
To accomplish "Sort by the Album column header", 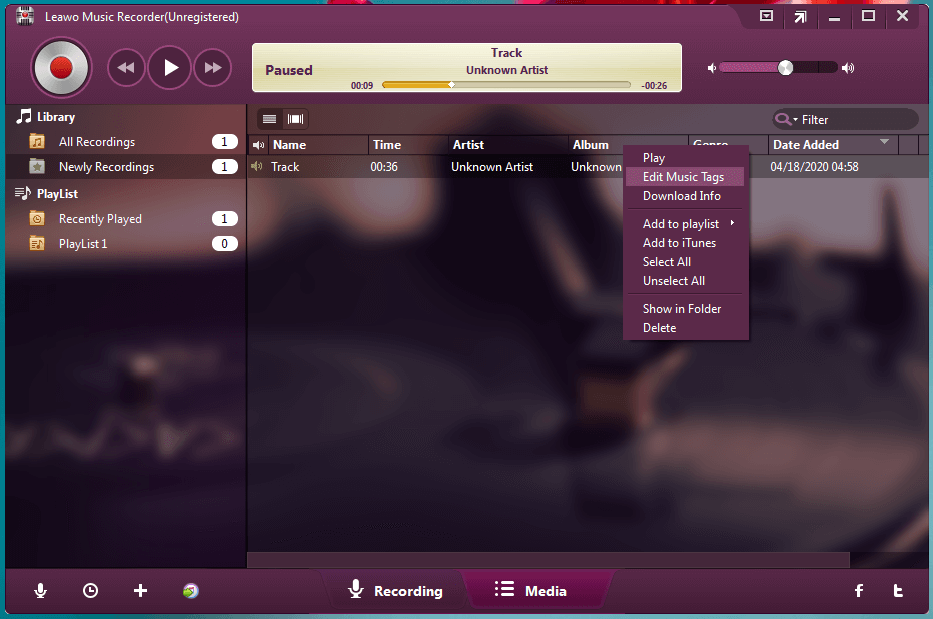I will [596, 145].
